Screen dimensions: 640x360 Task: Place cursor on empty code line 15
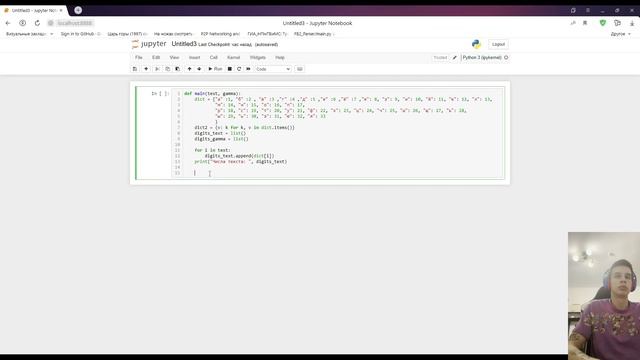tap(342, 173)
